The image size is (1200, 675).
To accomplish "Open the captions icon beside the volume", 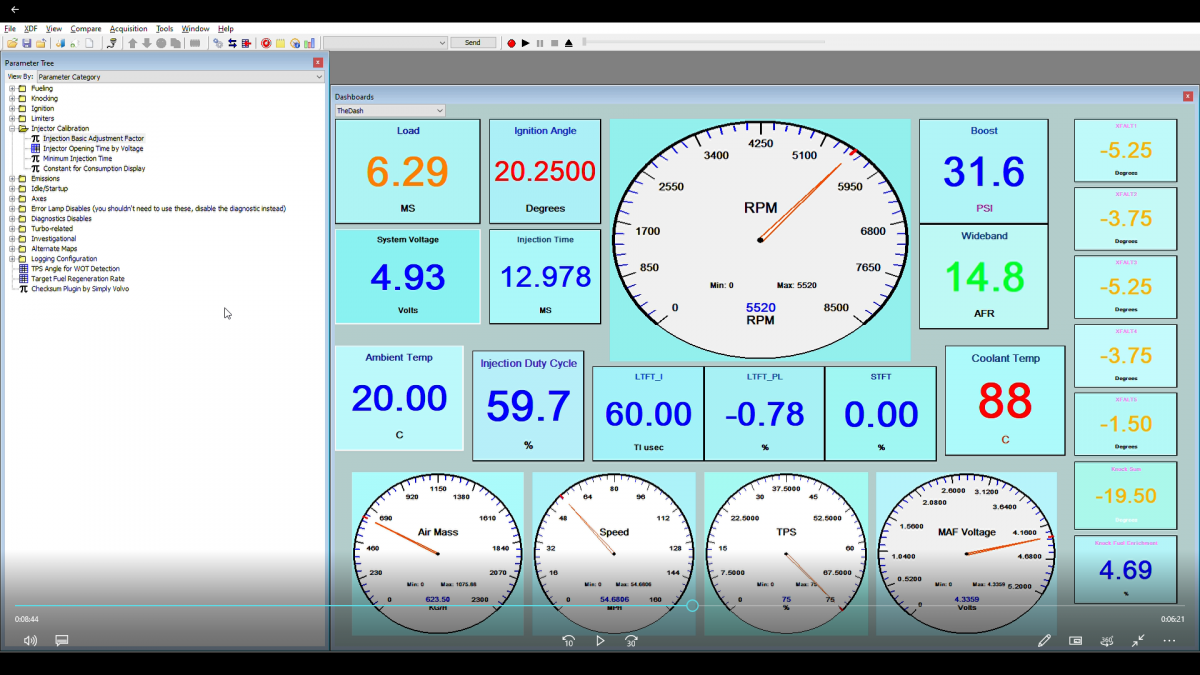I will [62, 641].
